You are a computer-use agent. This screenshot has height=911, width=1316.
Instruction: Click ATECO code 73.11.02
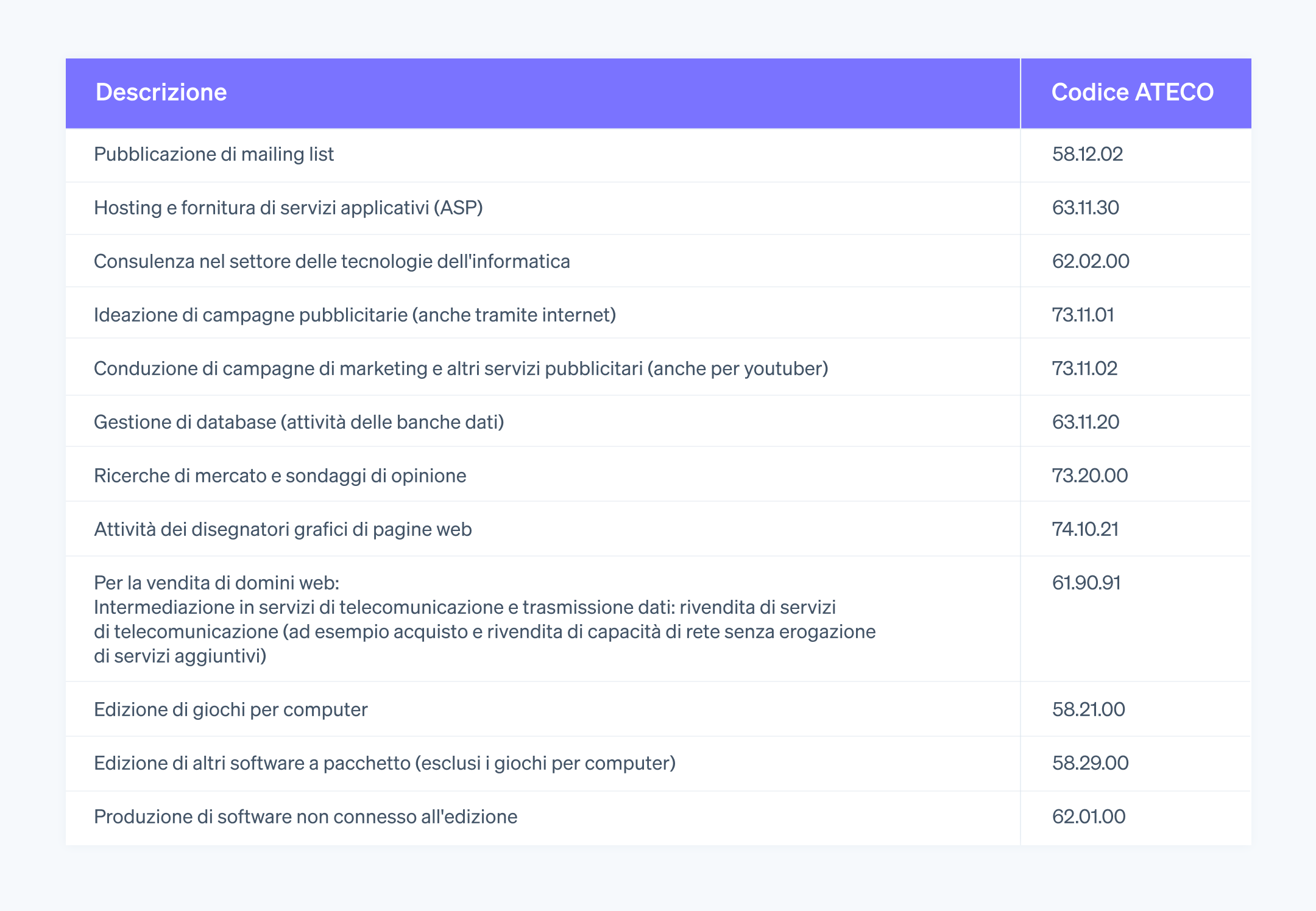(x=1084, y=368)
